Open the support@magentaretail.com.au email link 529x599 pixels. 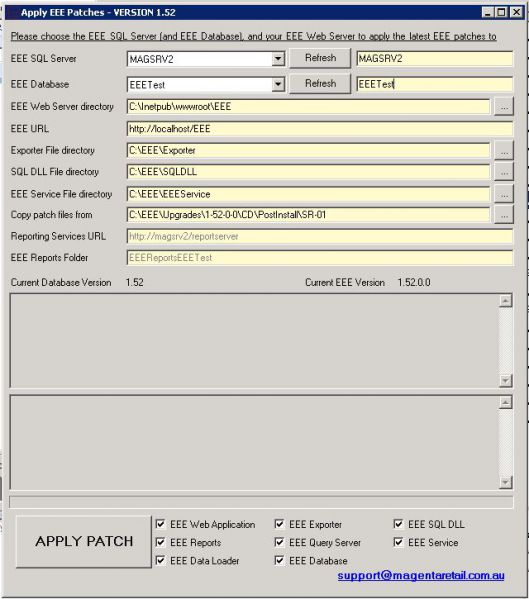tap(421, 575)
